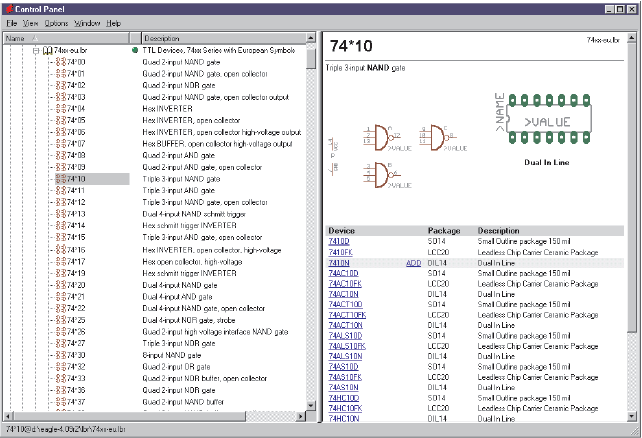Open the 74HC10D device link
642x438 pixels.
pos(344,398)
